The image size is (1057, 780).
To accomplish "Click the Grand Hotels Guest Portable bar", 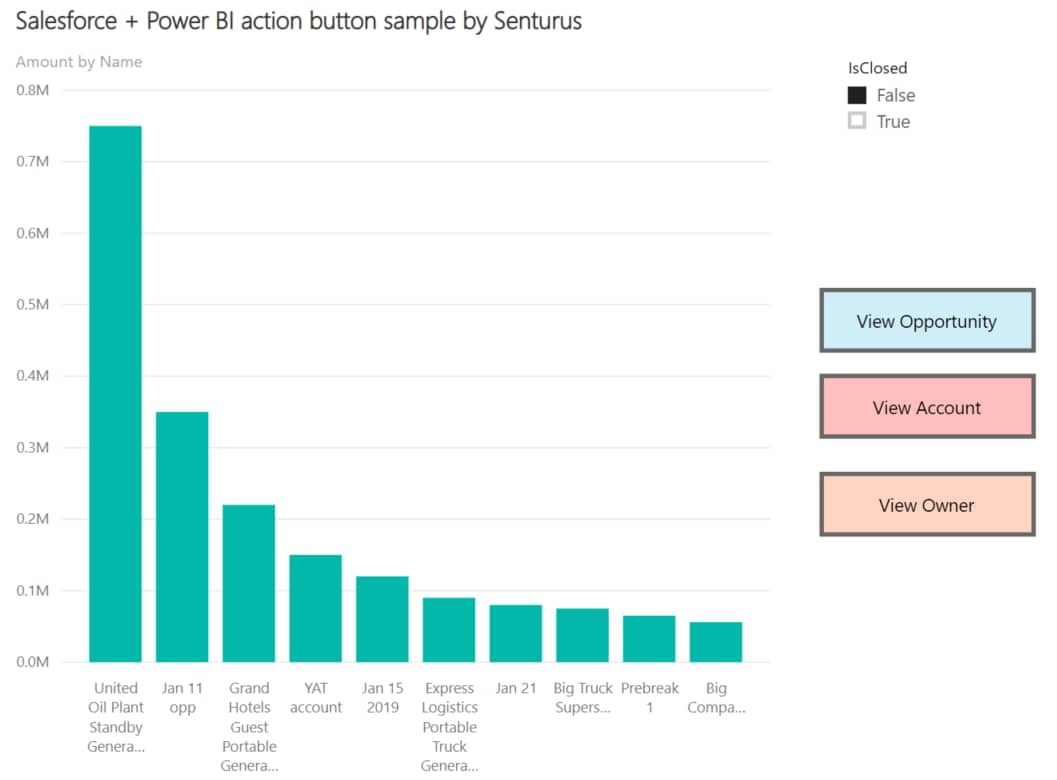I will pos(248,583).
